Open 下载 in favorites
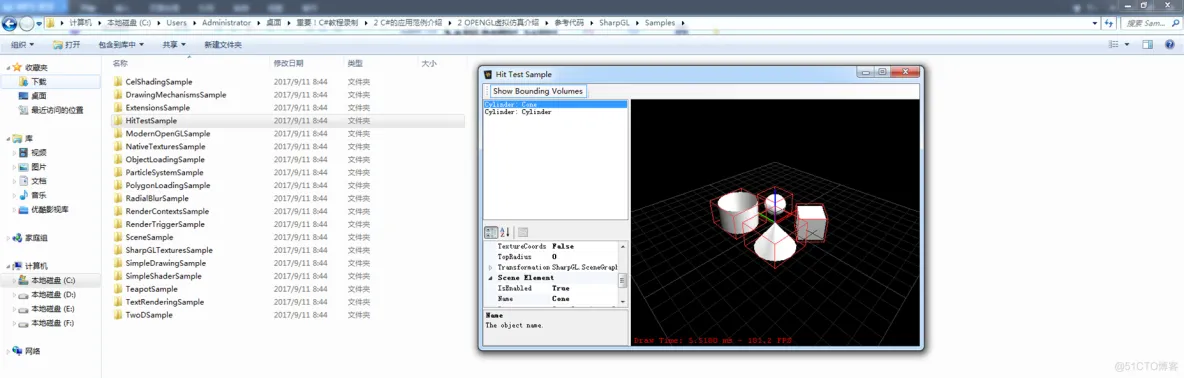 point(39,81)
